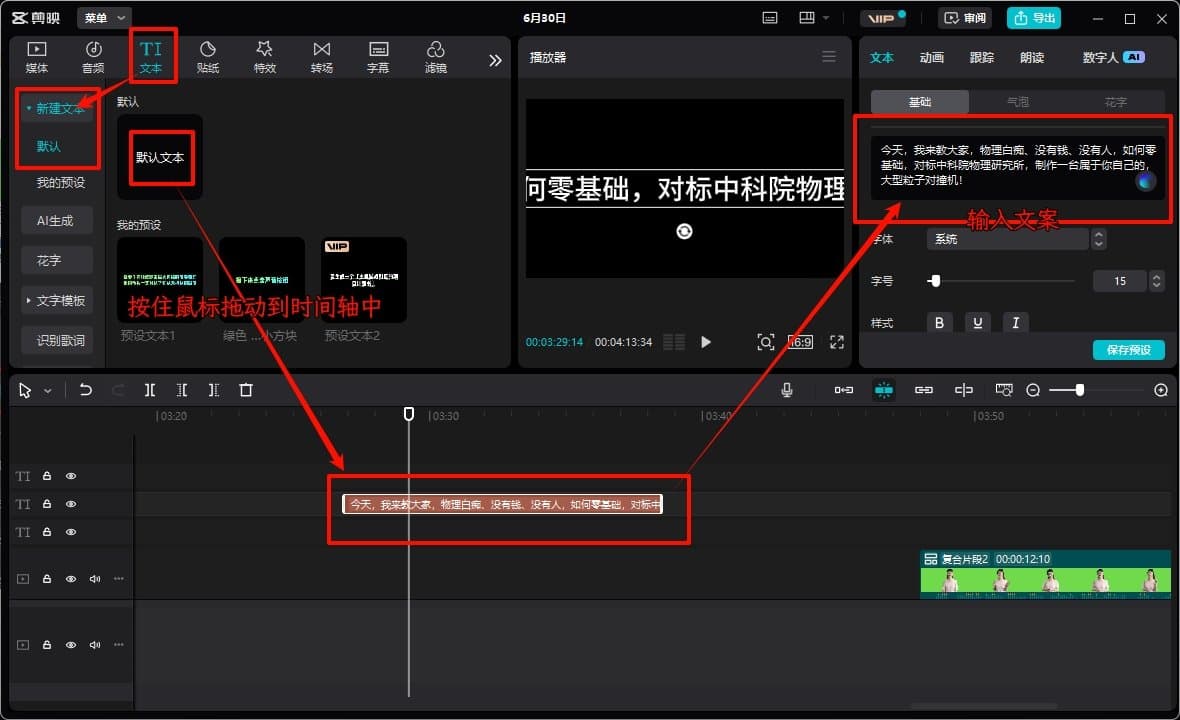Switch to the 动画 tab in properties
Screen dimensions: 1180x720
(931, 58)
